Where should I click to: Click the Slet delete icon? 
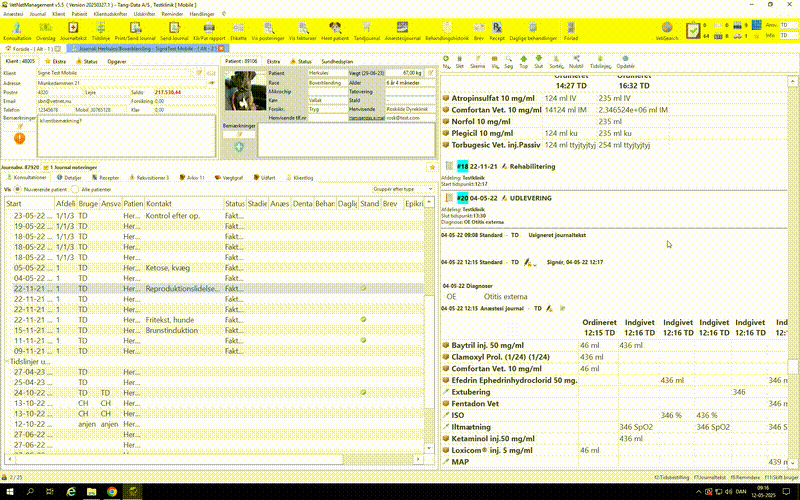coord(459,62)
